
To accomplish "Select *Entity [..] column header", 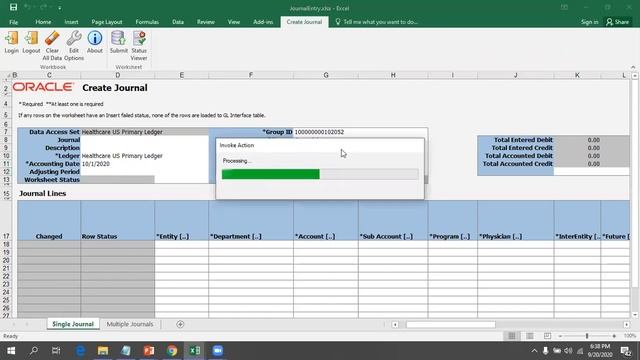I will tap(182, 220).
